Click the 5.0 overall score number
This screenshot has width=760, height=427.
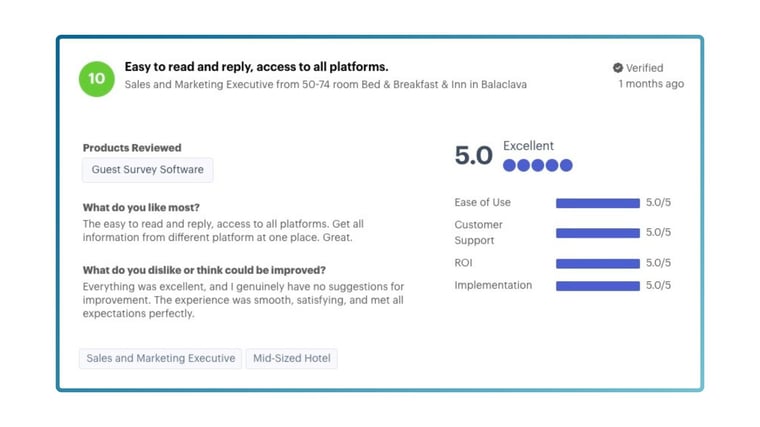click(x=473, y=156)
